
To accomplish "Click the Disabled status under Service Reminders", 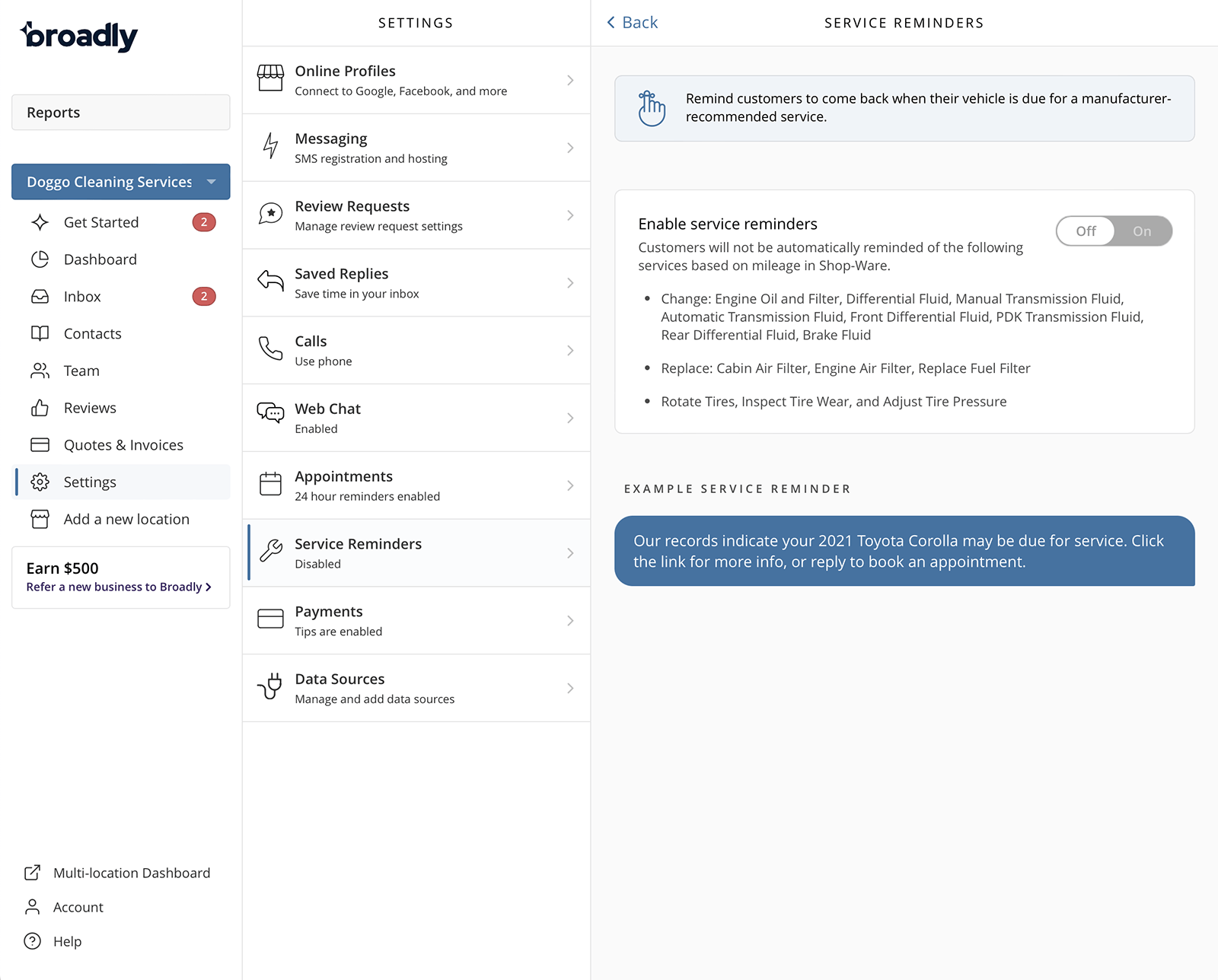I will point(317,564).
